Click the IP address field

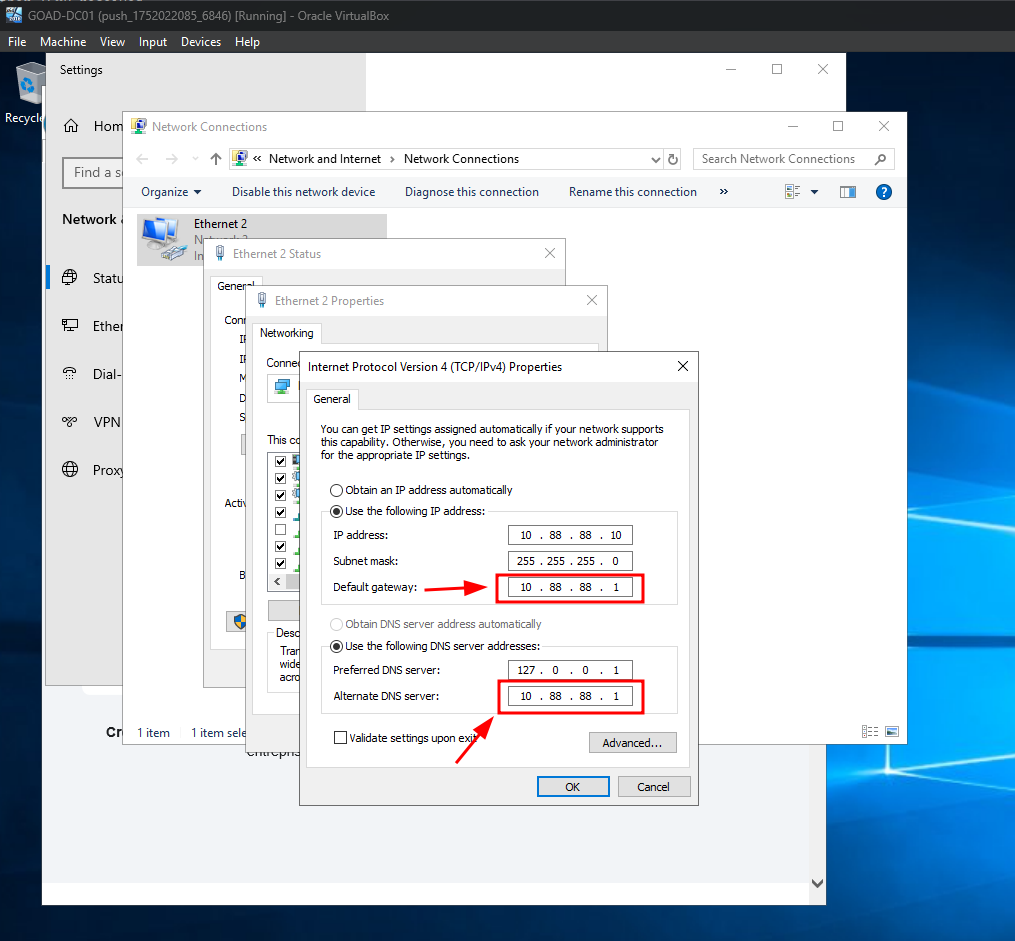(570, 535)
